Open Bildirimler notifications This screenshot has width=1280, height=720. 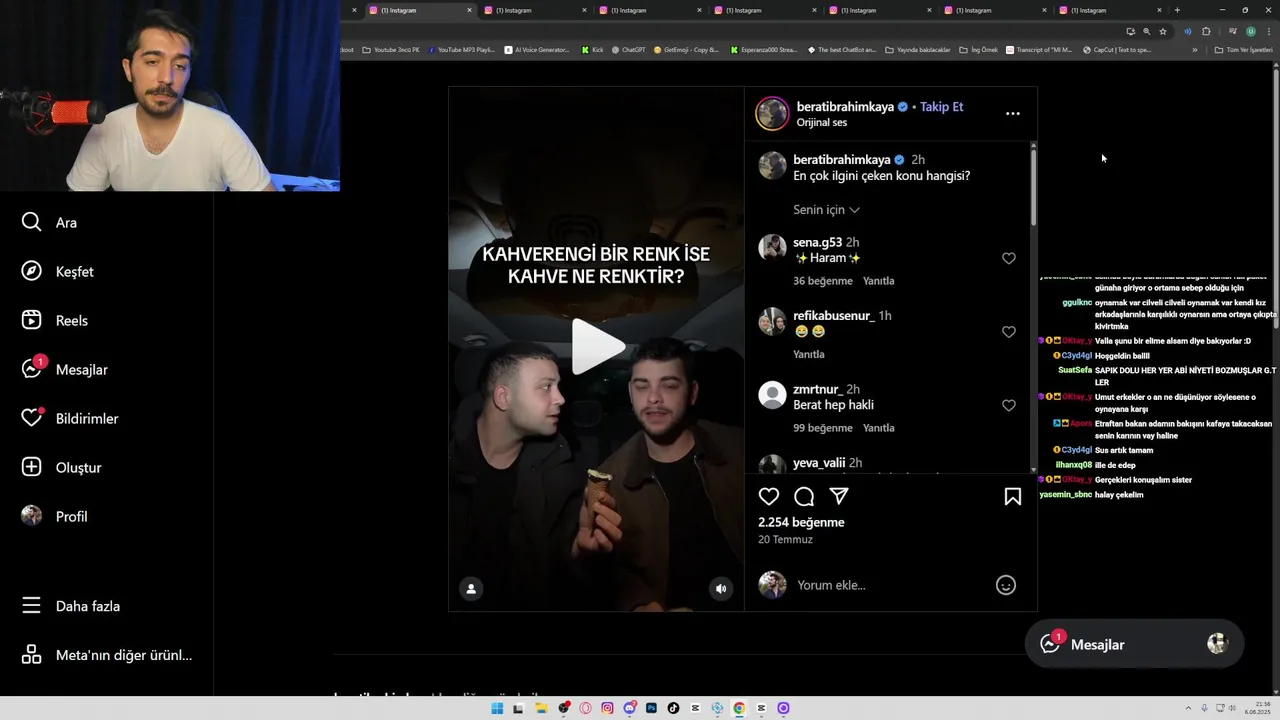click(70, 418)
